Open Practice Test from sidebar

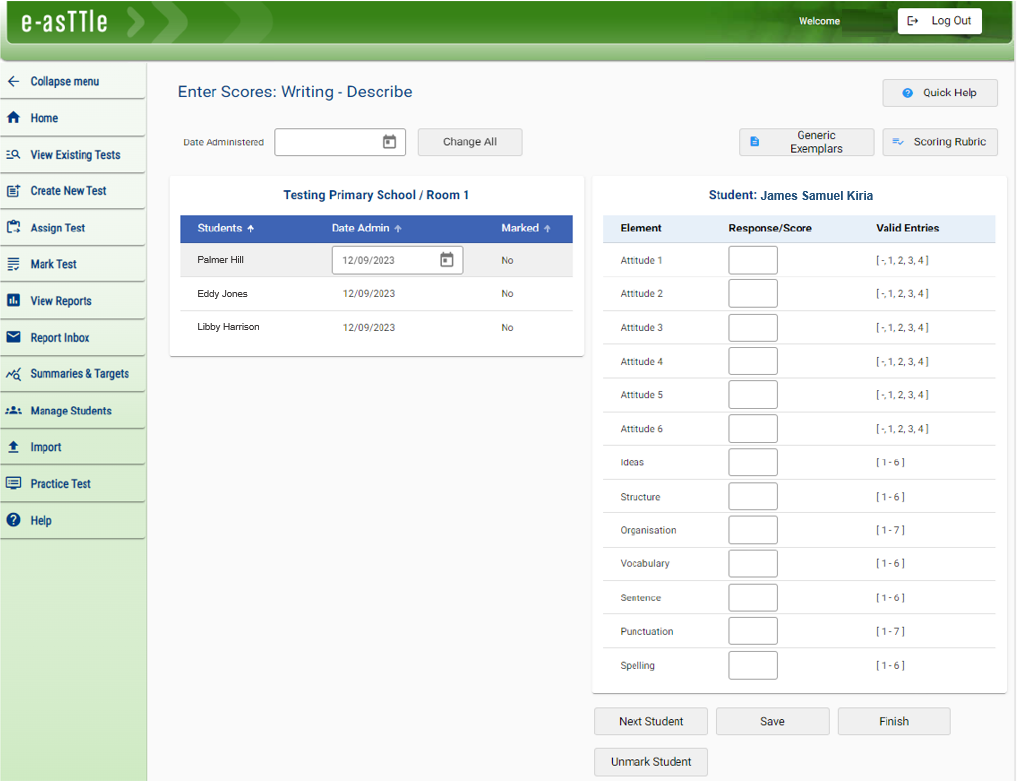(60, 484)
